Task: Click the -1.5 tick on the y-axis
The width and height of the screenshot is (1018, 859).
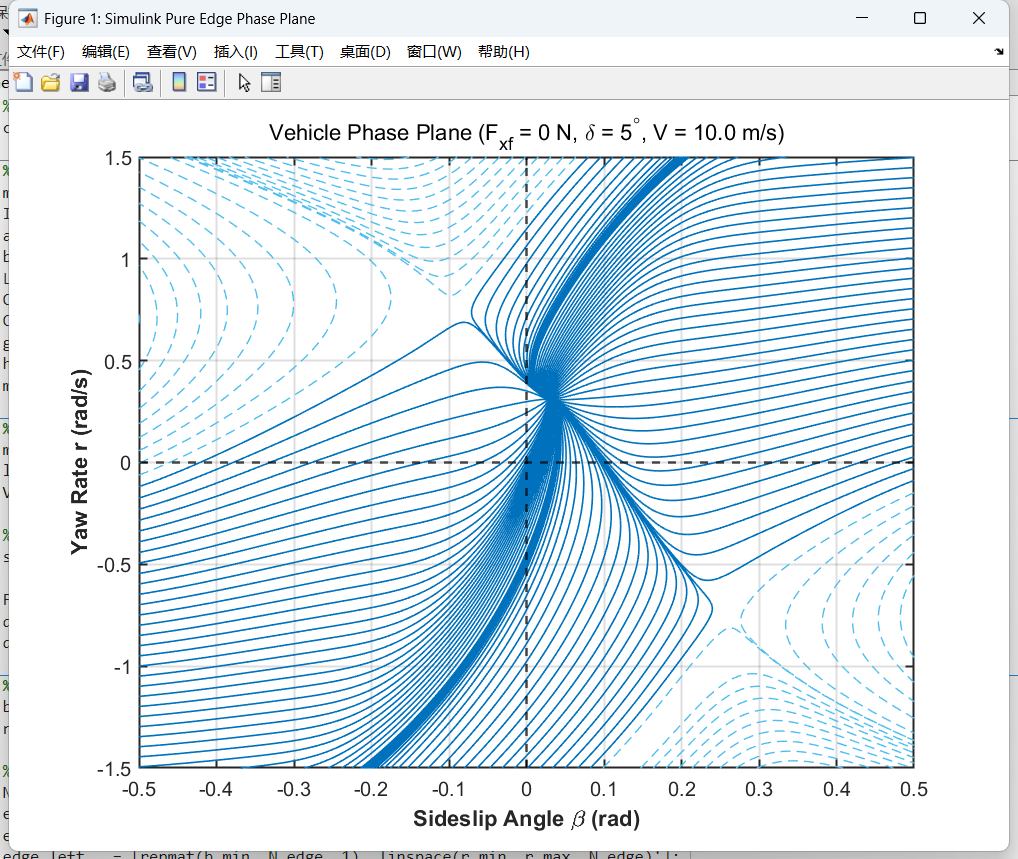Action: click(114, 769)
